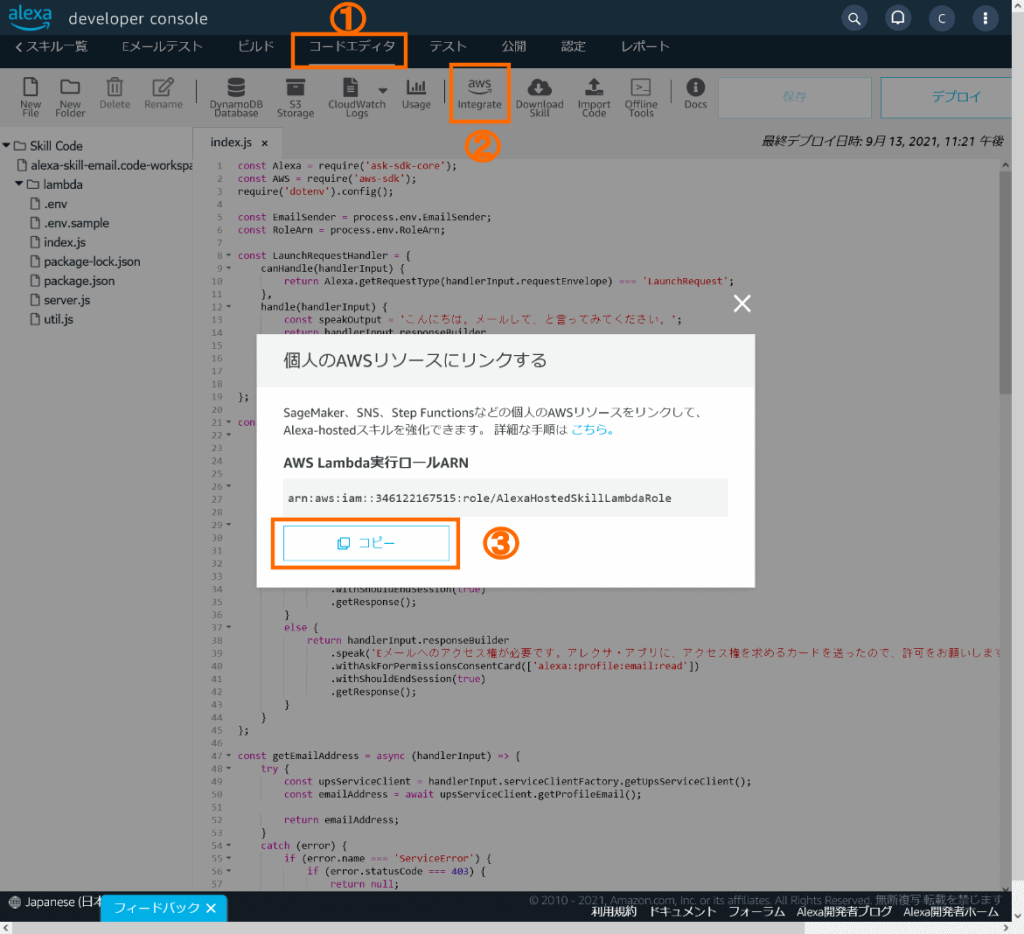Expand the CloudWatch Logs dropdown arrow
Image resolution: width=1024 pixels, height=934 pixels.
point(383,90)
